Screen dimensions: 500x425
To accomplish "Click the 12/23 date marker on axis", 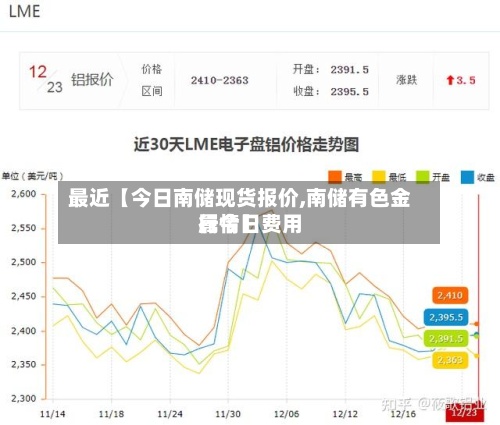I will point(464,413).
